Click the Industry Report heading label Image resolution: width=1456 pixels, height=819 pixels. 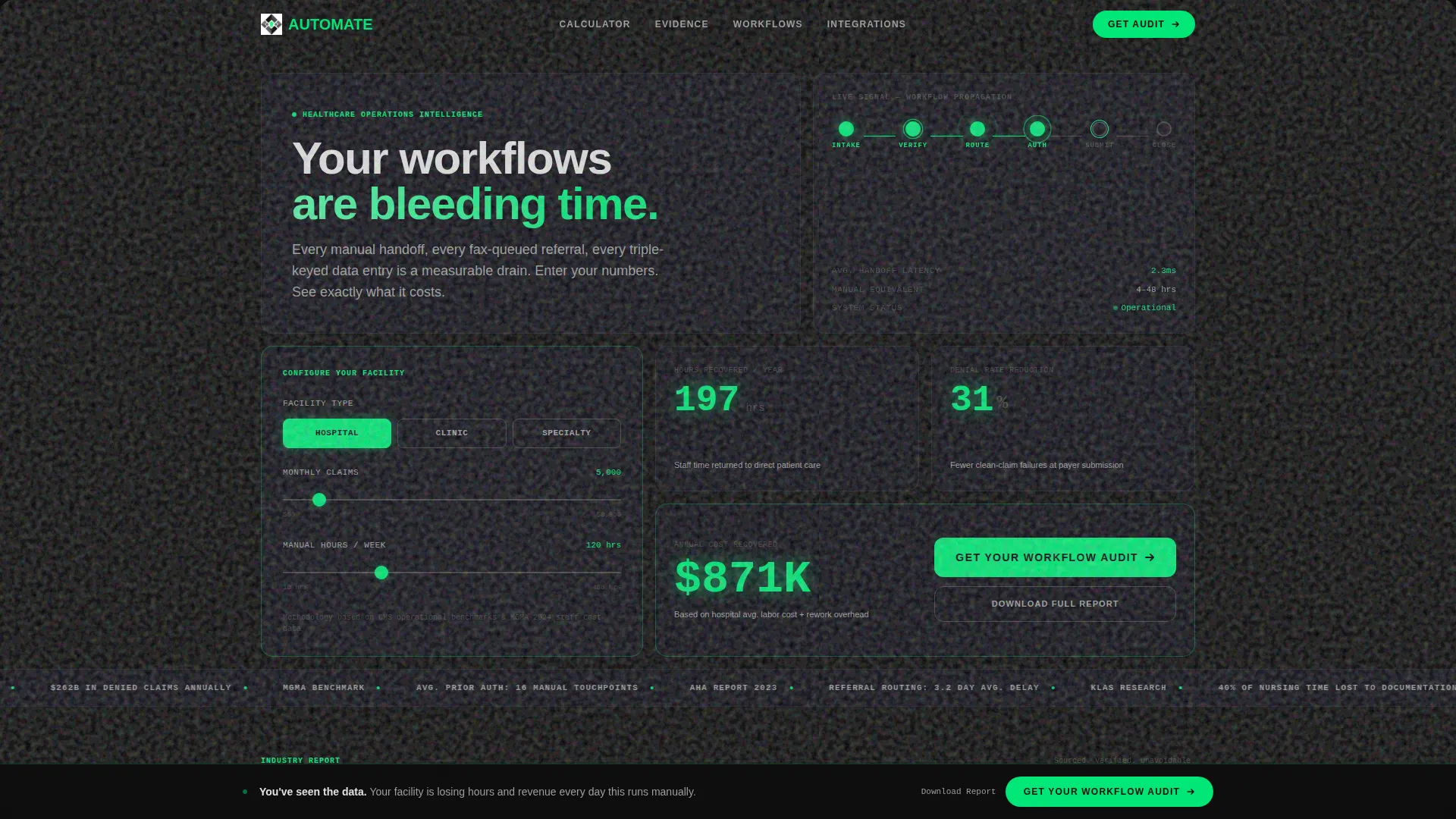(300, 761)
